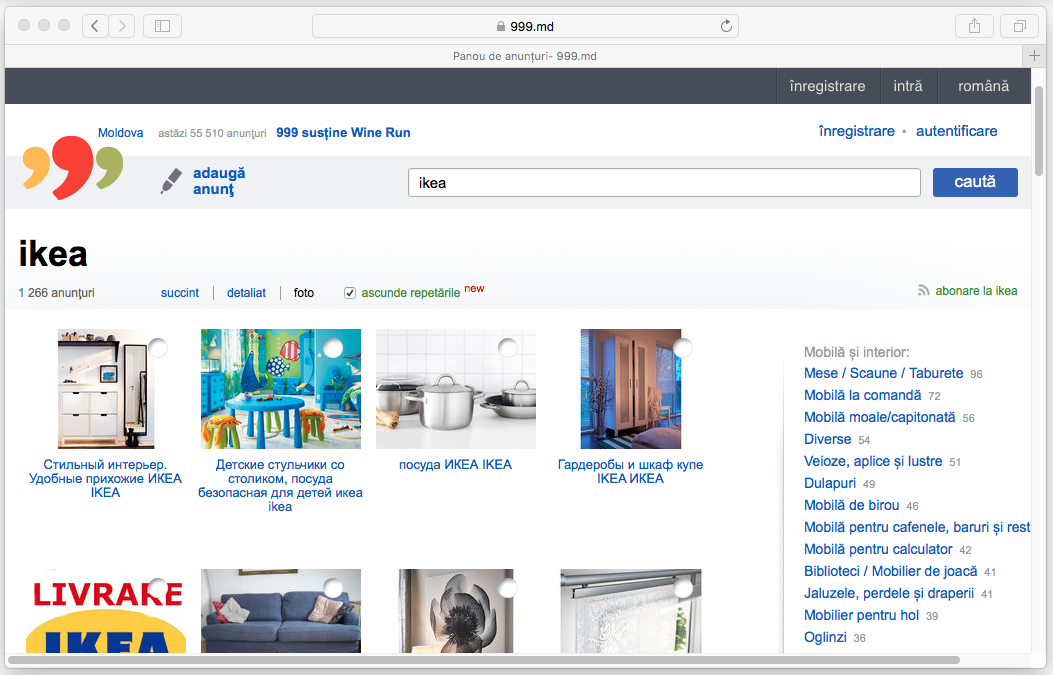The width and height of the screenshot is (1053, 675).
Task: Open the blue sofa thumbnail
Action: (281, 611)
